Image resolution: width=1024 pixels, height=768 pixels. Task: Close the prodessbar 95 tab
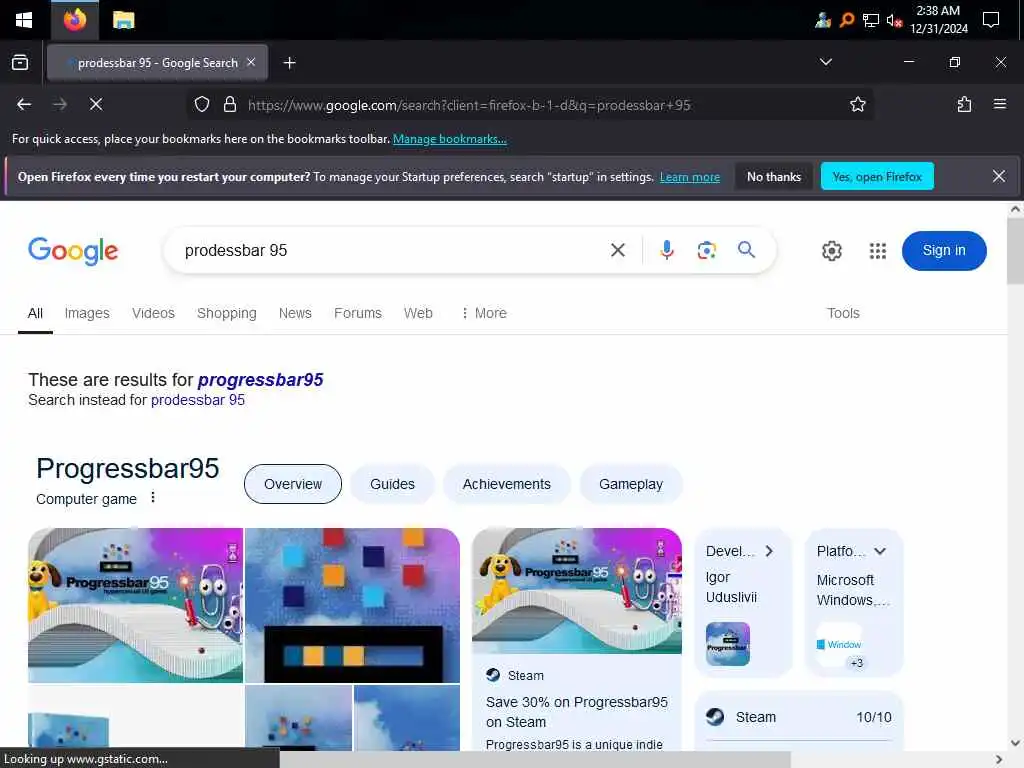click(251, 62)
